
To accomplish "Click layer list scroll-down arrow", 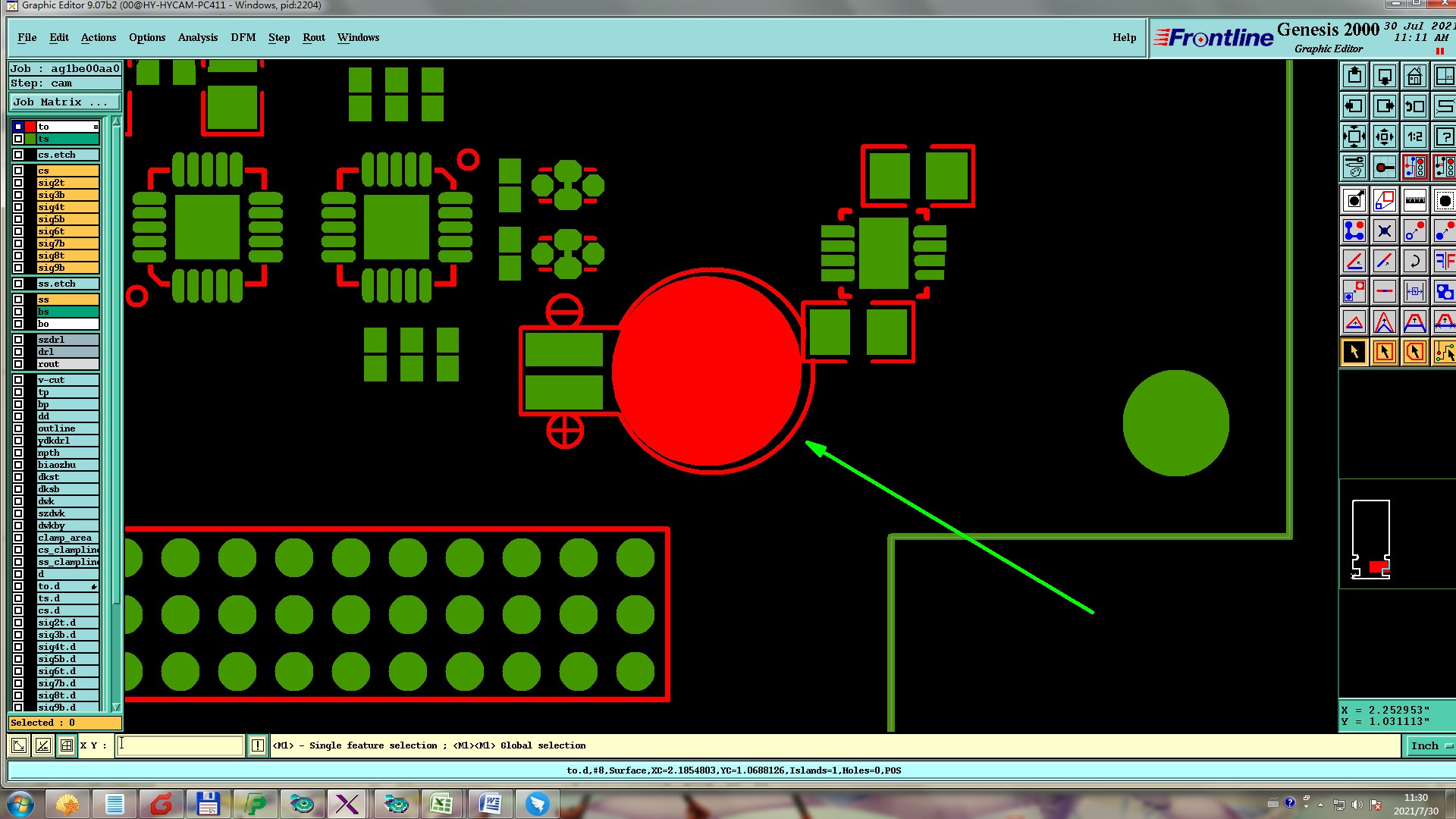I will 116,706.
